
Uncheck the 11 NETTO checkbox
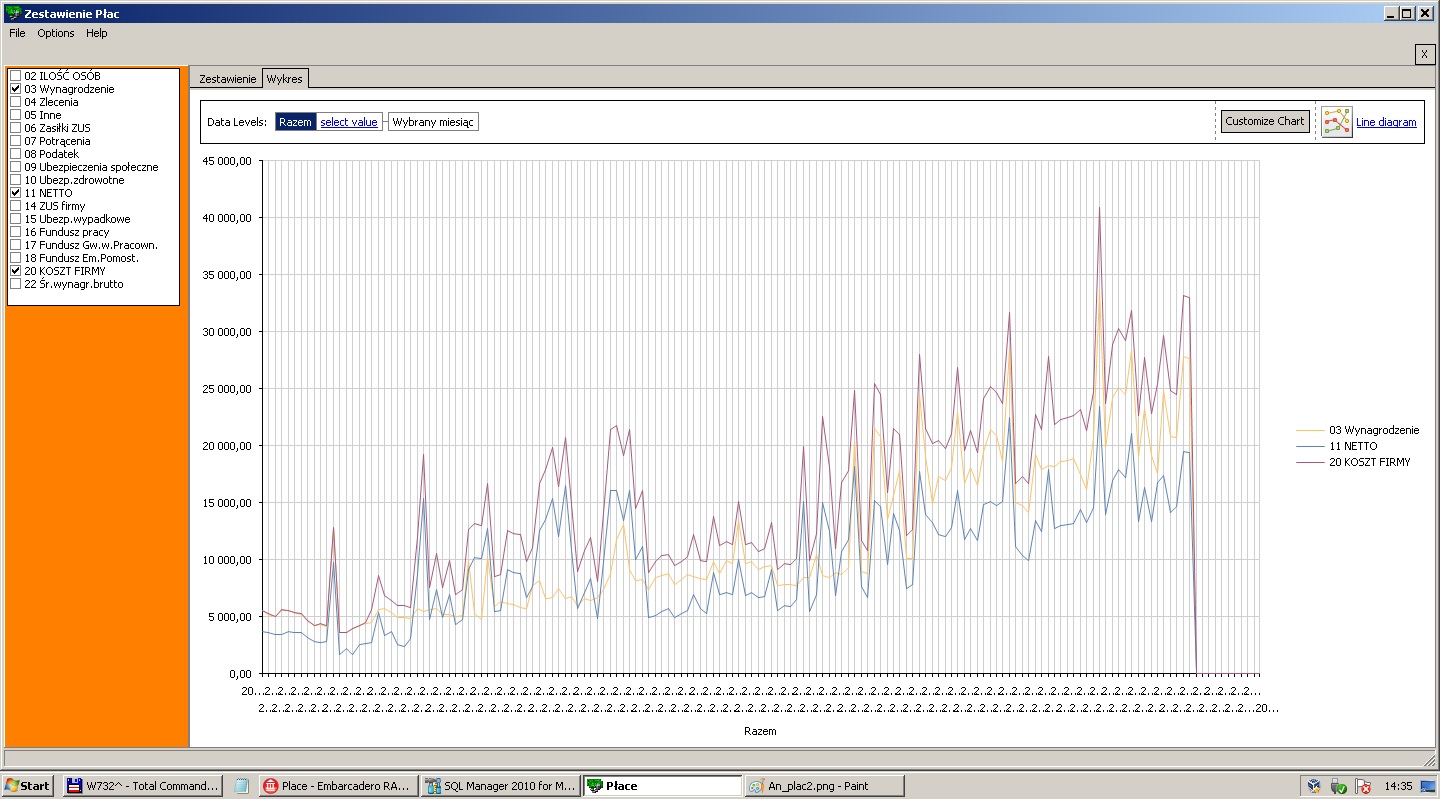[x=16, y=193]
